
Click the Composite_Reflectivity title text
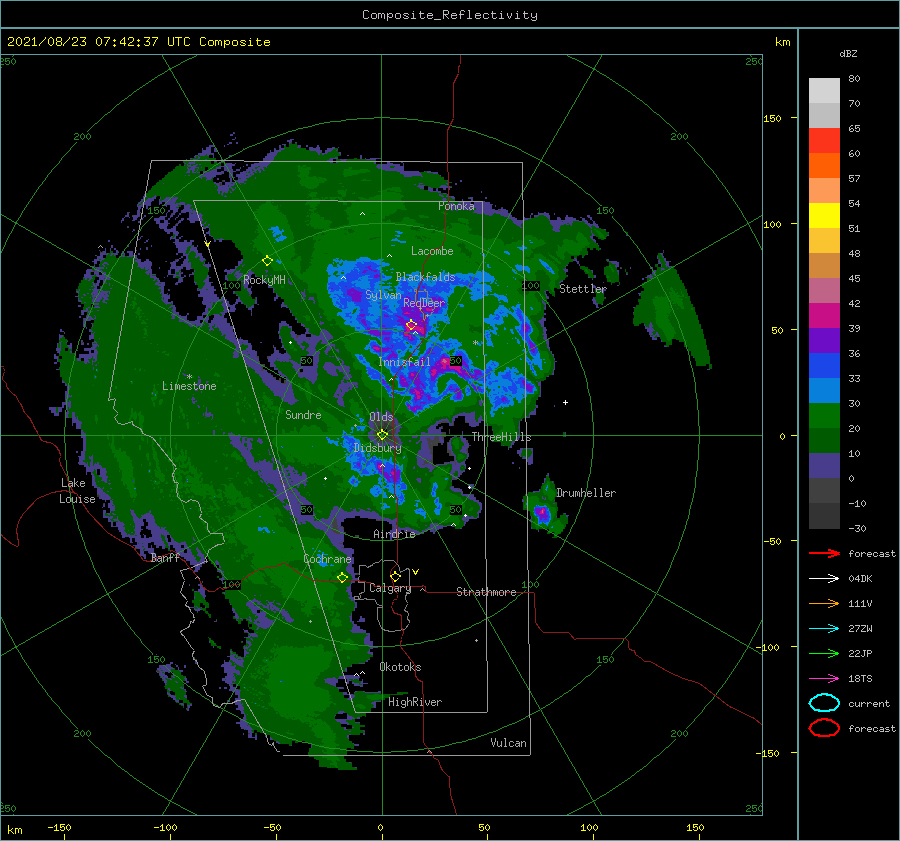[450, 15]
